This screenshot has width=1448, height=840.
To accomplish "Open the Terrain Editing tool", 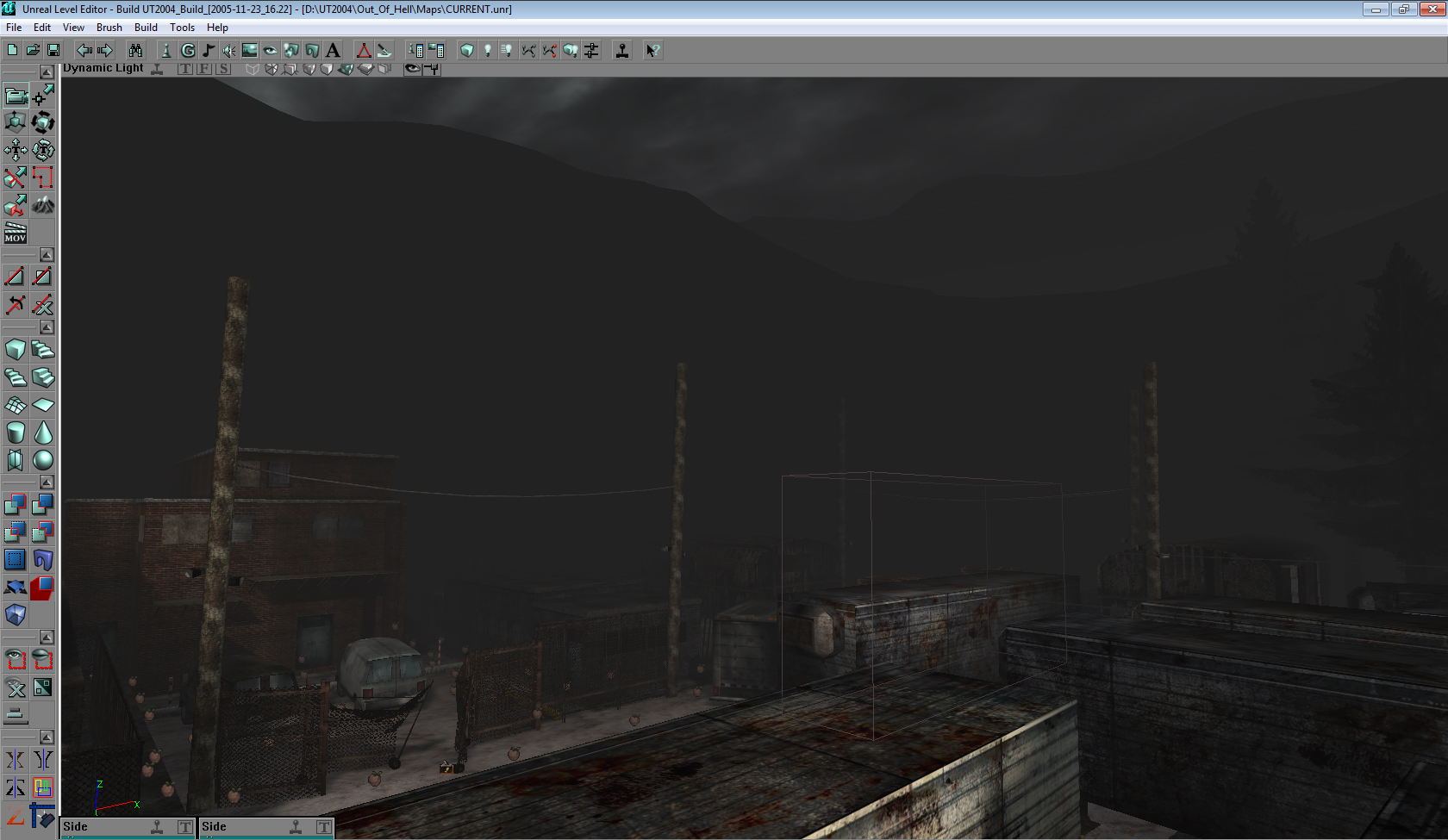I will coord(43,205).
